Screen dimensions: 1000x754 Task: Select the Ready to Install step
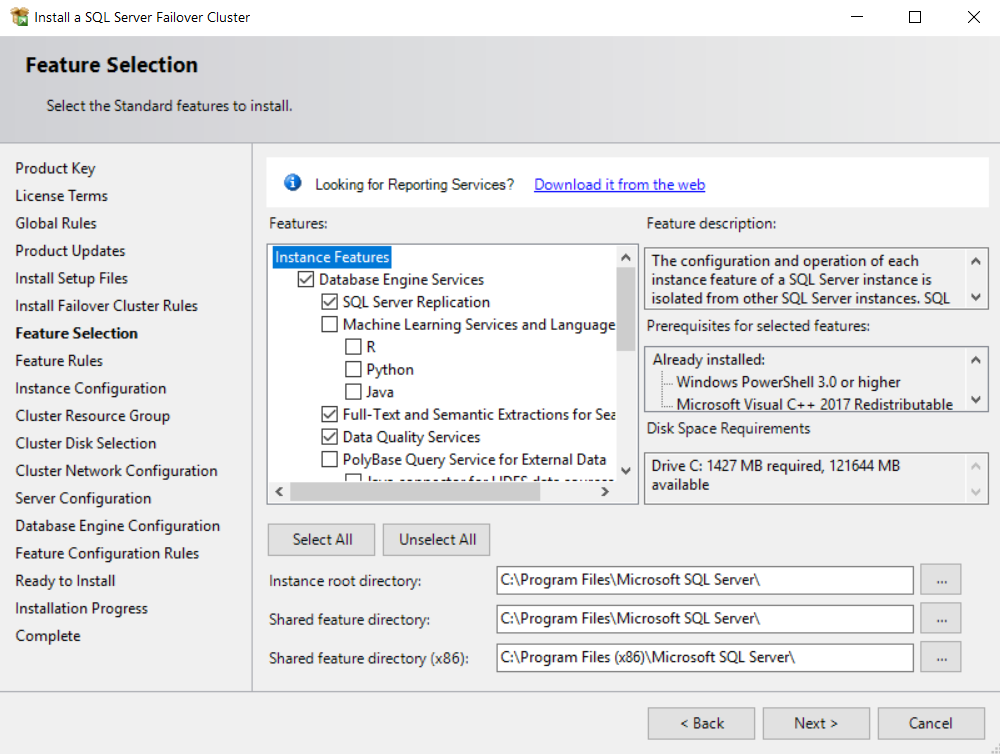click(x=65, y=580)
